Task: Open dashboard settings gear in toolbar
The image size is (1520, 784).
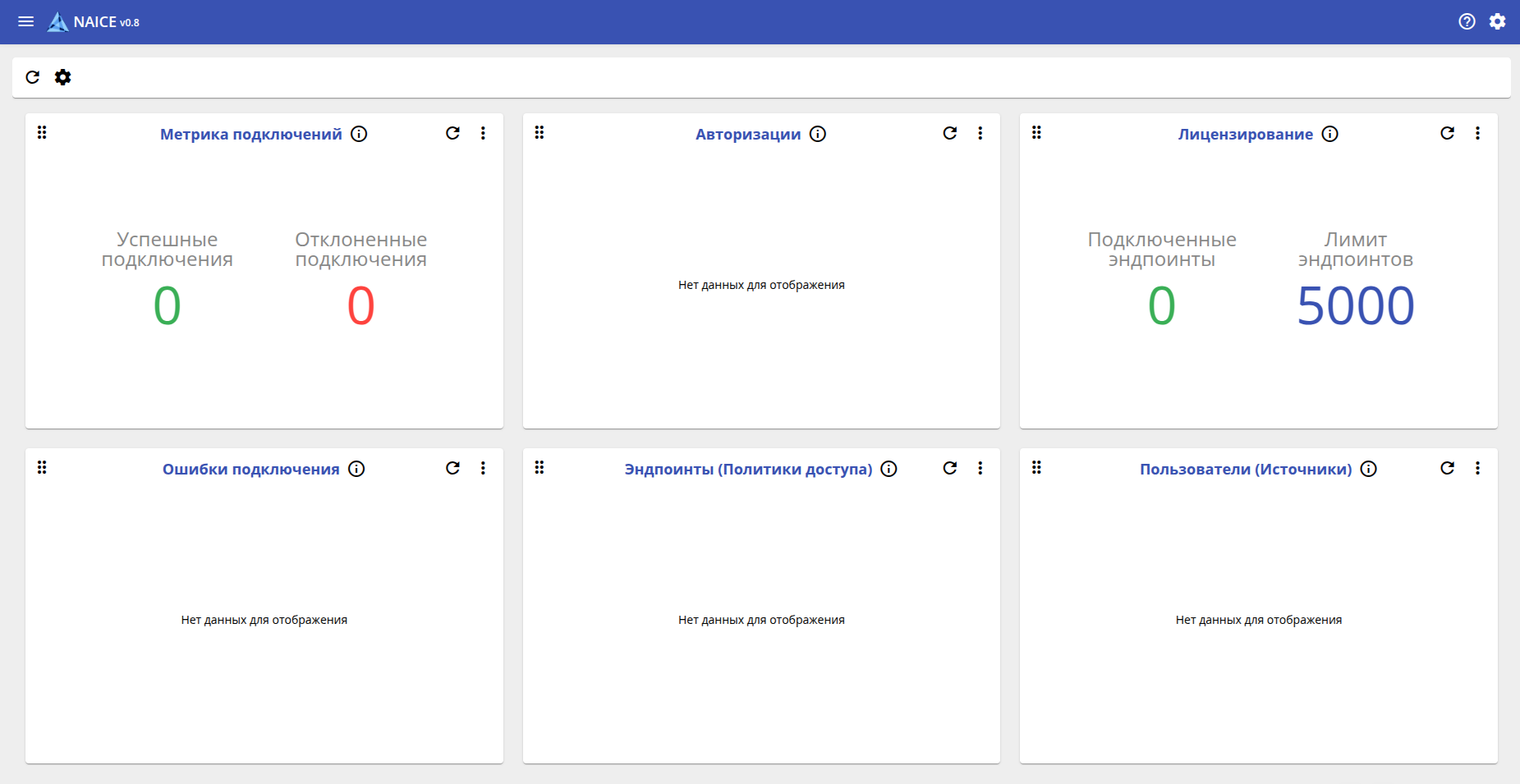Action: click(63, 77)
